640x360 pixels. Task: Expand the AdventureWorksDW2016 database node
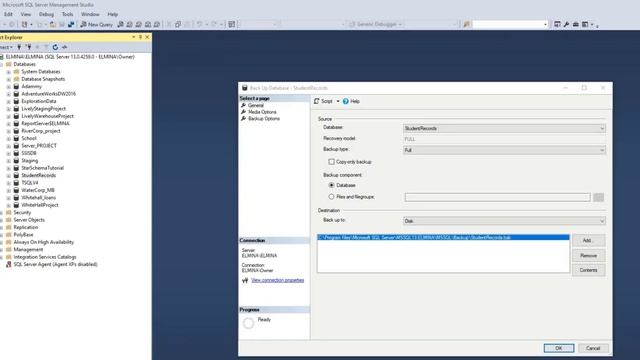click(x=9, y=94)
